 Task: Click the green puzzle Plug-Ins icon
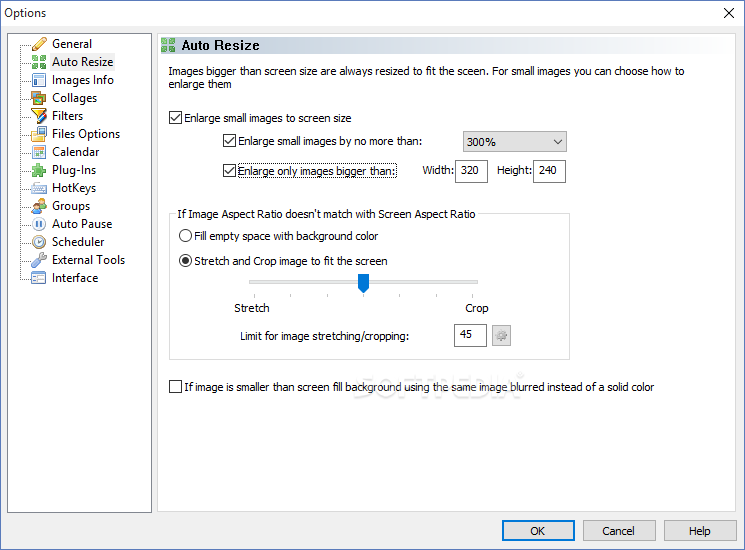coord(39,170)
